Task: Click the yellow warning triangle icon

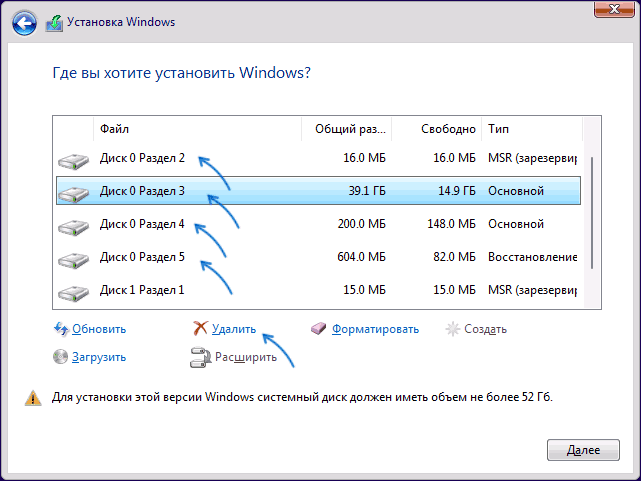Action: pos(33,398)
